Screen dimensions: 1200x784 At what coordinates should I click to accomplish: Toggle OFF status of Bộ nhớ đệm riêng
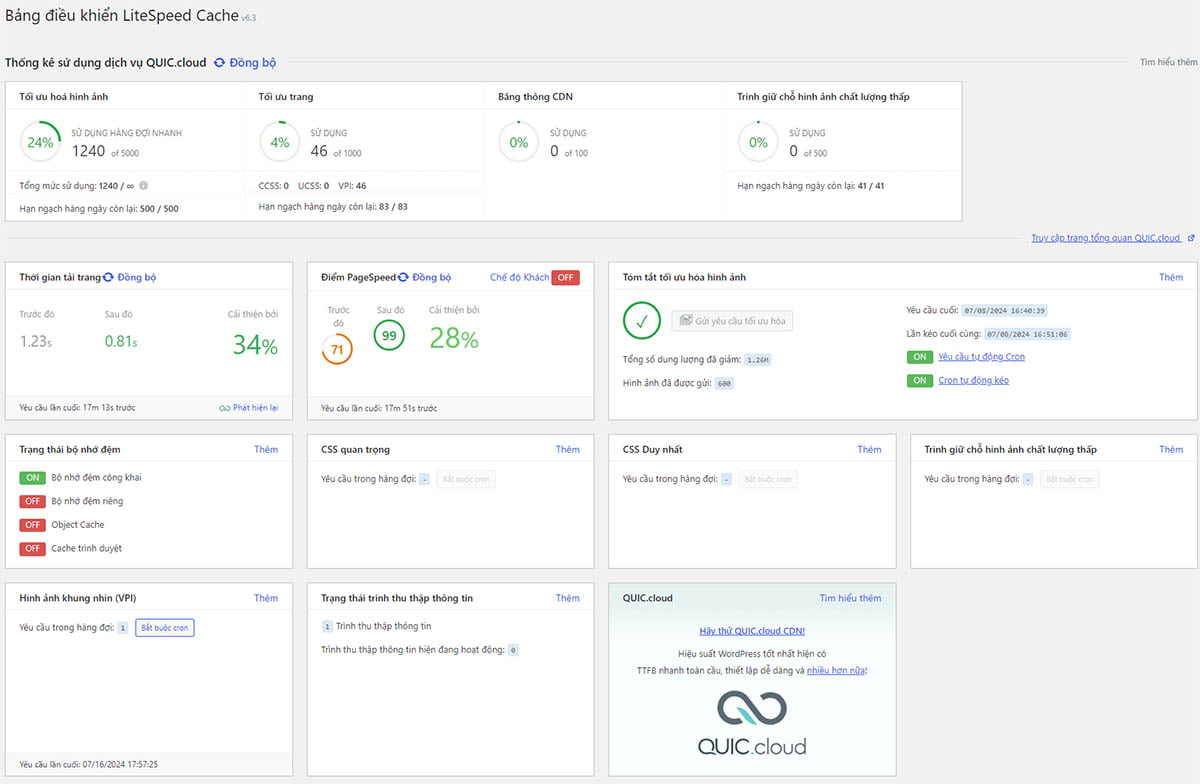(33, 501)
